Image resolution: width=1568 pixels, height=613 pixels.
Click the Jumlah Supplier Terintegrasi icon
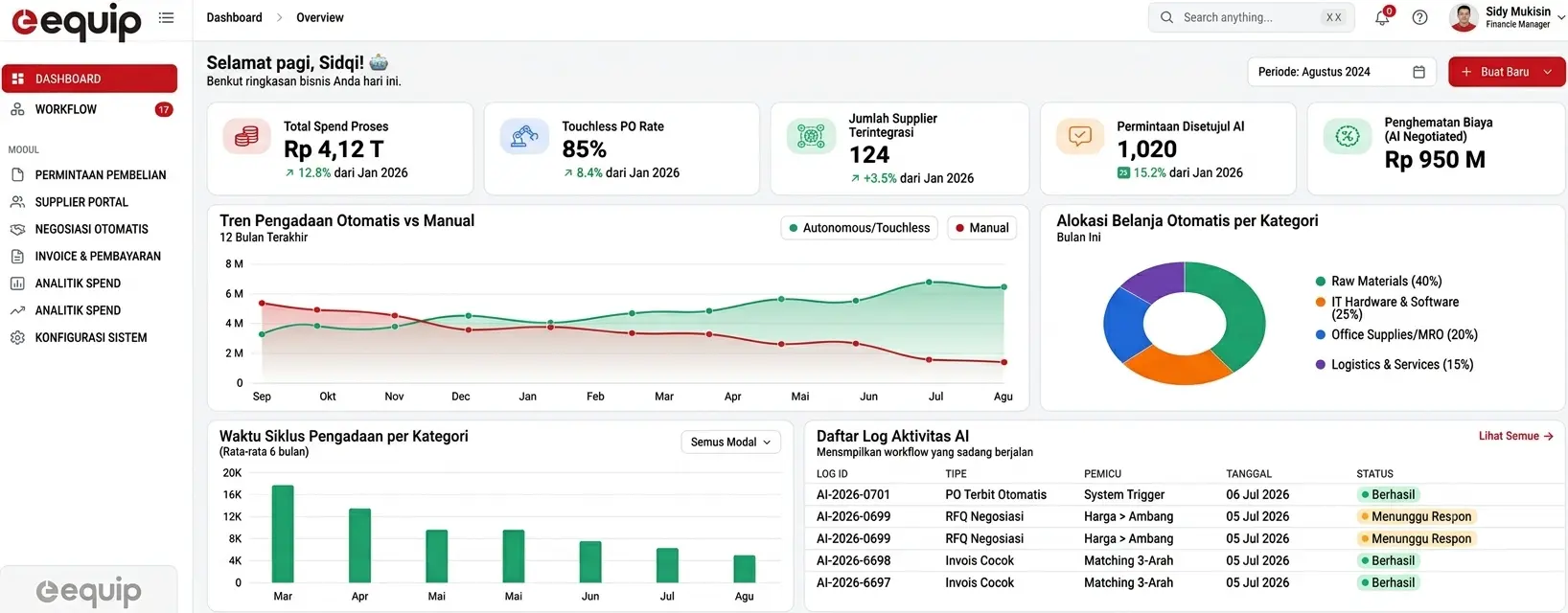click(811, 136)
